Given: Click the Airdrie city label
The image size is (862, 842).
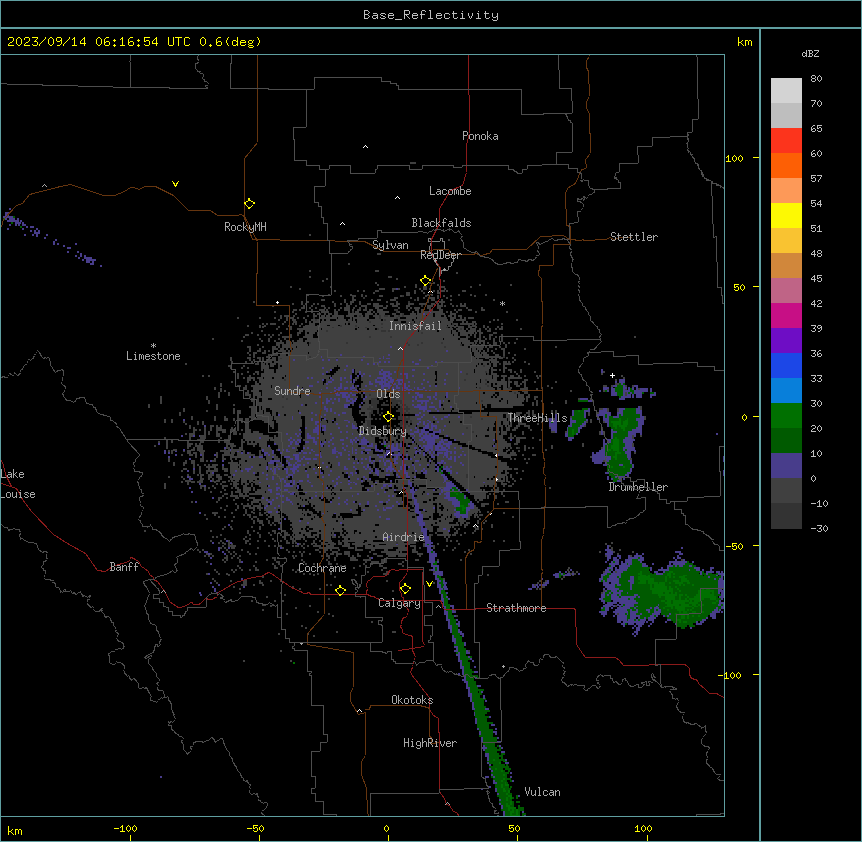Looking at the screenshot, I should (403, 537).
